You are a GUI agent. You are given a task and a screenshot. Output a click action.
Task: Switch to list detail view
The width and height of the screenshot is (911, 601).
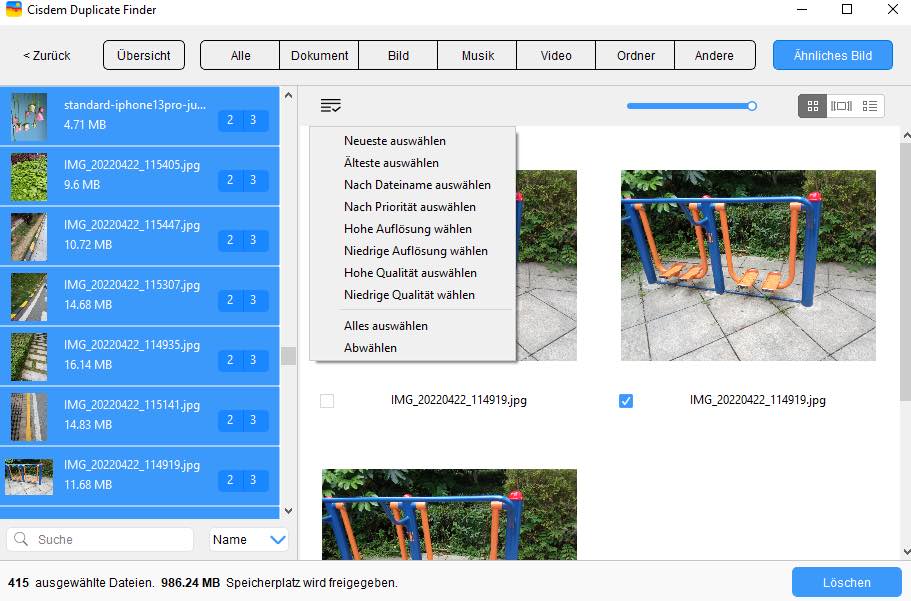pos(870,106)
